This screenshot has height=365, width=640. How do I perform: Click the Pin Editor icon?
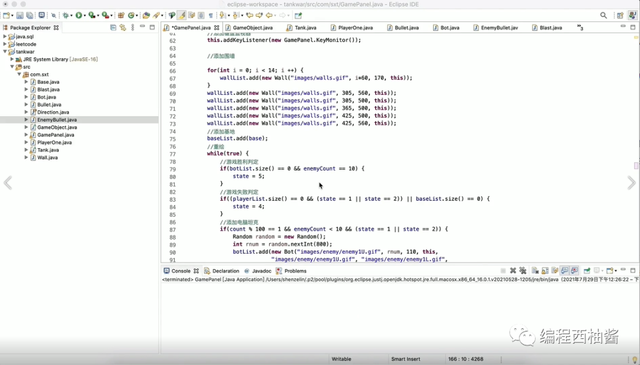pos(298,16)
